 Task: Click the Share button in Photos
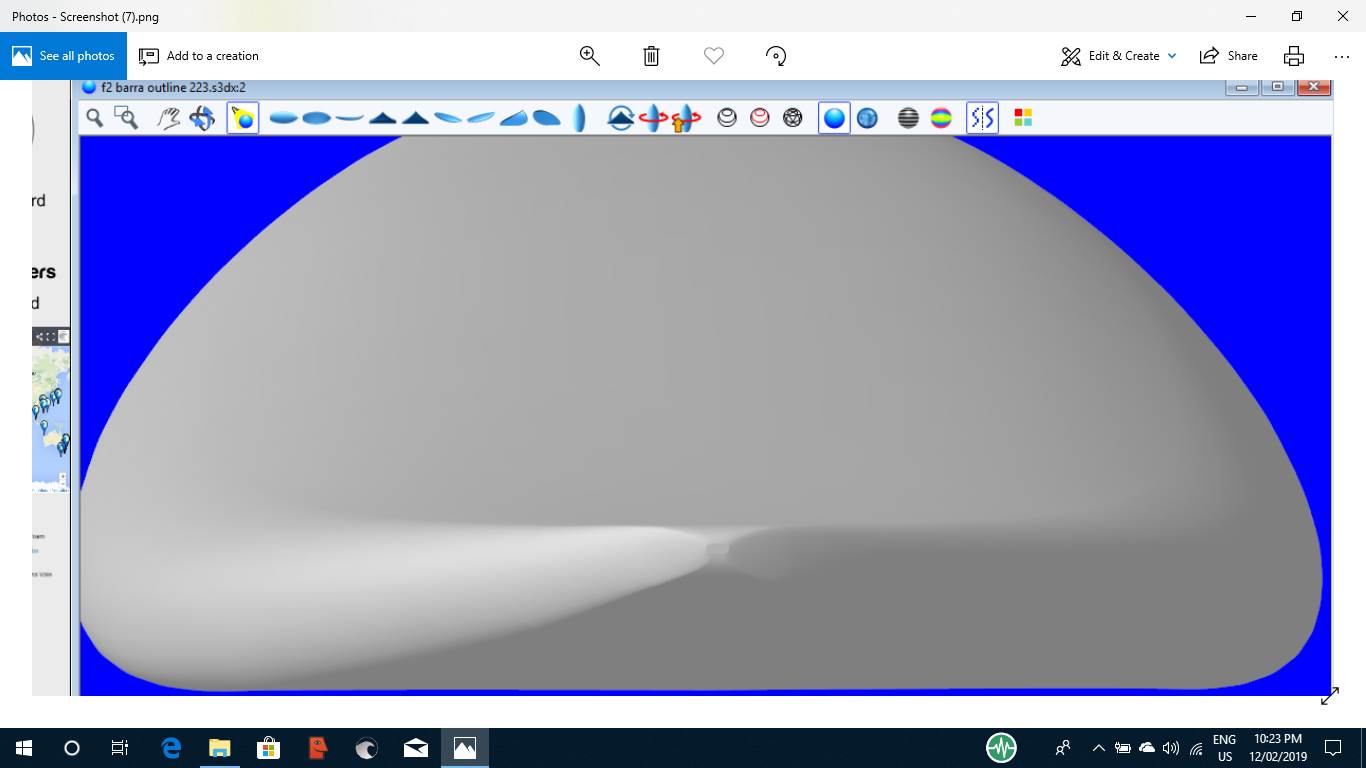click(1228, 56)
